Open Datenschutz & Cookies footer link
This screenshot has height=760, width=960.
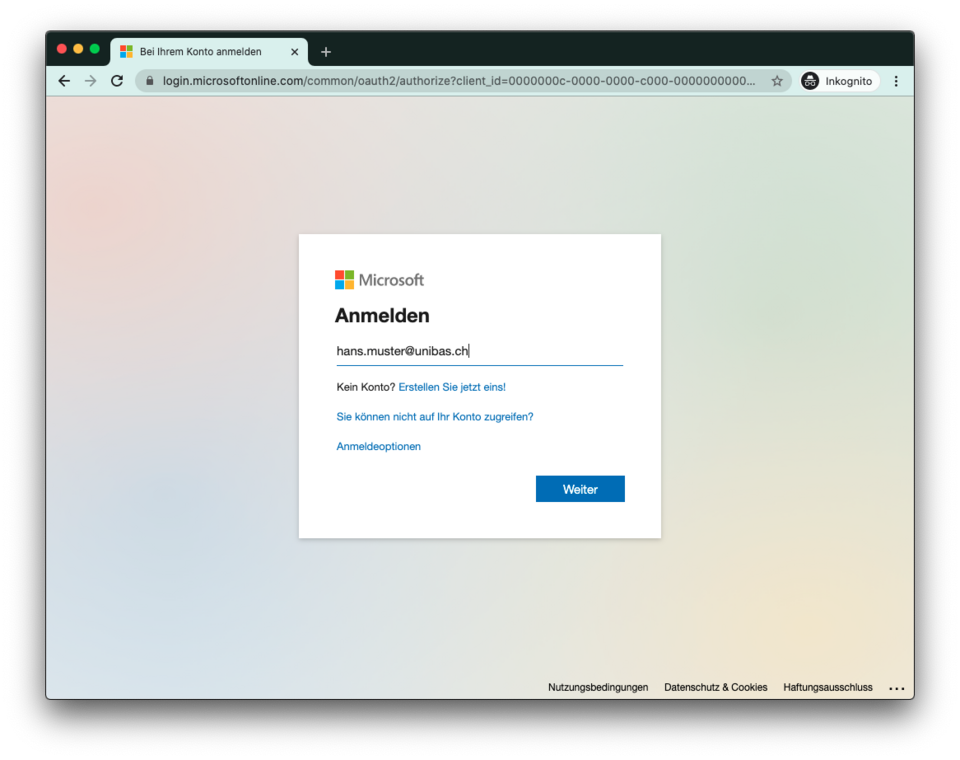click(716, 687)
